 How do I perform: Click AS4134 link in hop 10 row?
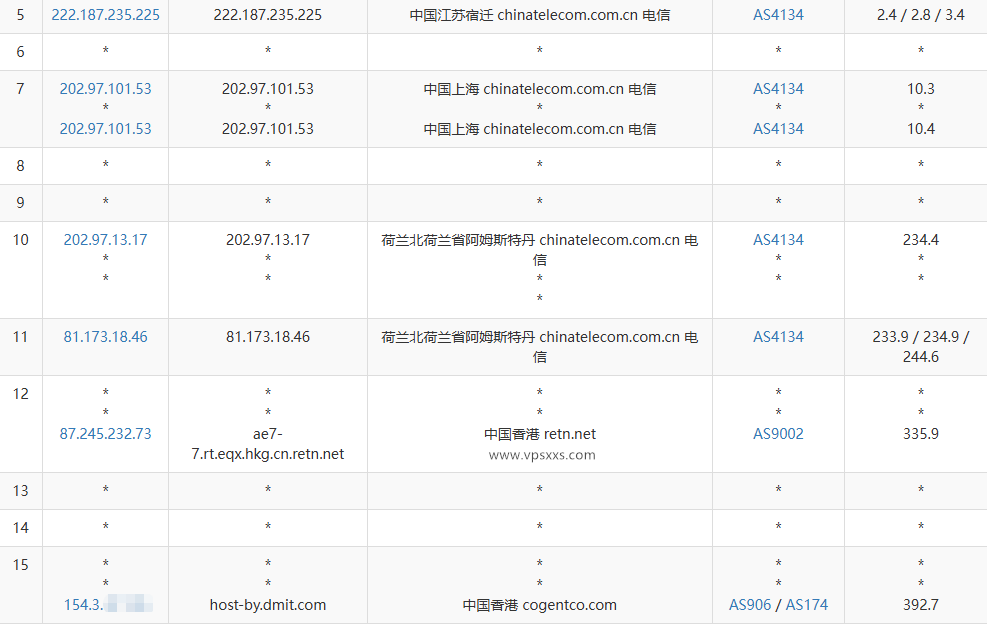(778, 240)
